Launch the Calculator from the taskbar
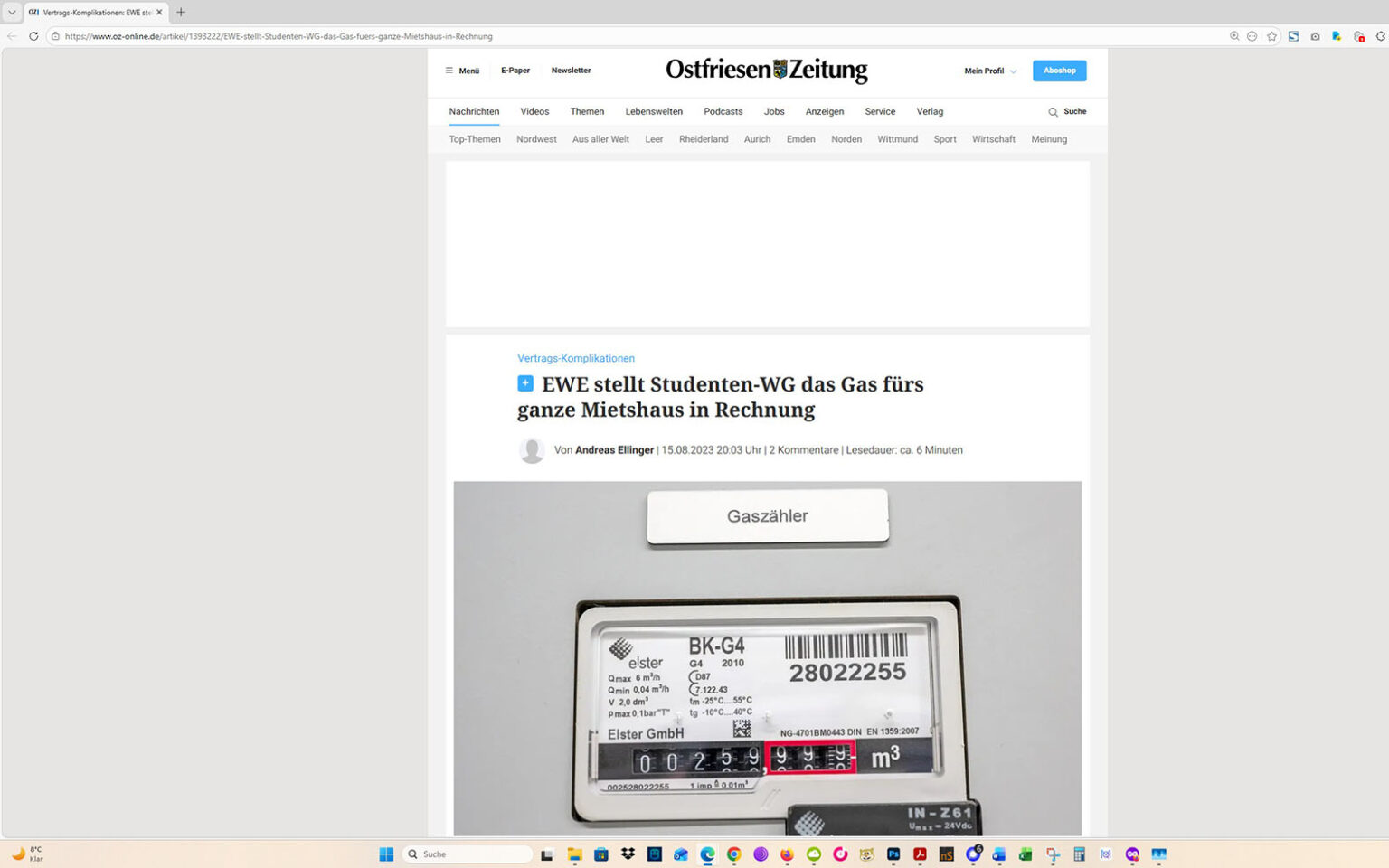 (1078, 854)
